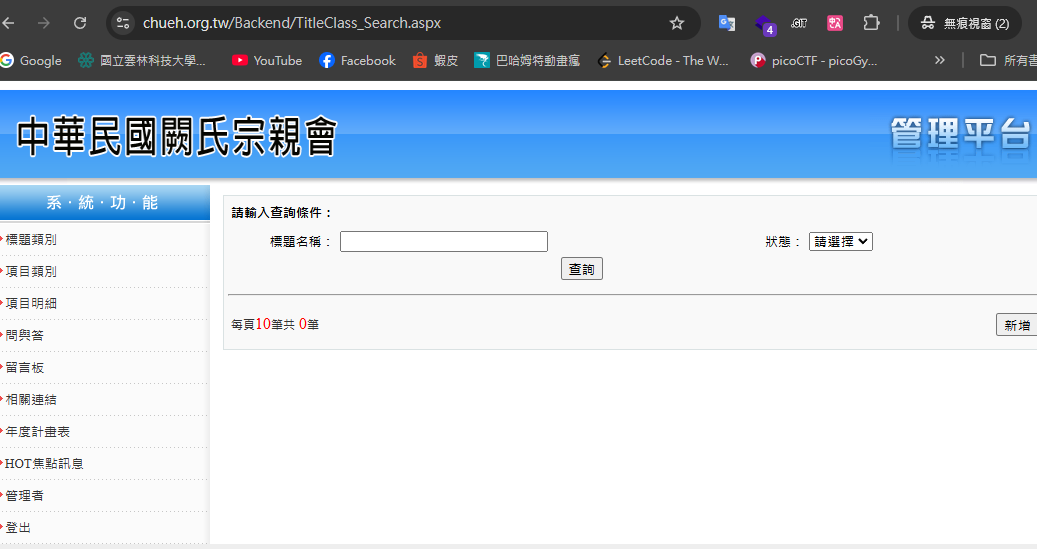The width and height of the screenshot is (1037, 549).
Task: Reload the current page
Action: pos(80,23)
